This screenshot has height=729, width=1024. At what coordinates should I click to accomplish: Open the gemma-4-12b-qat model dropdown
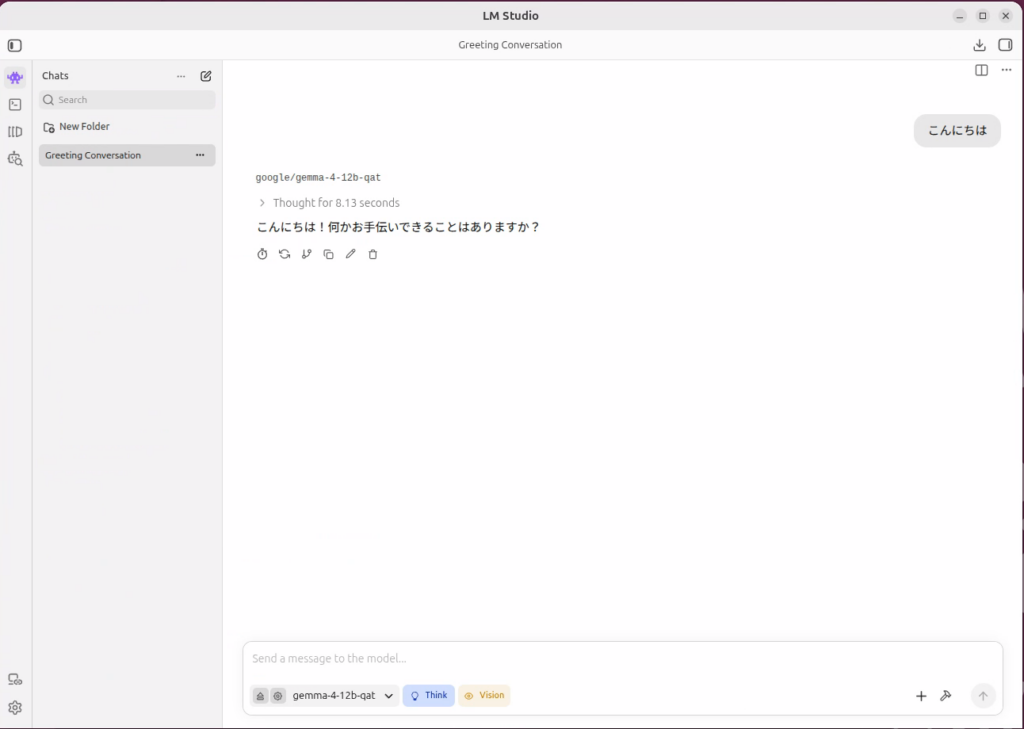(343, 696)
